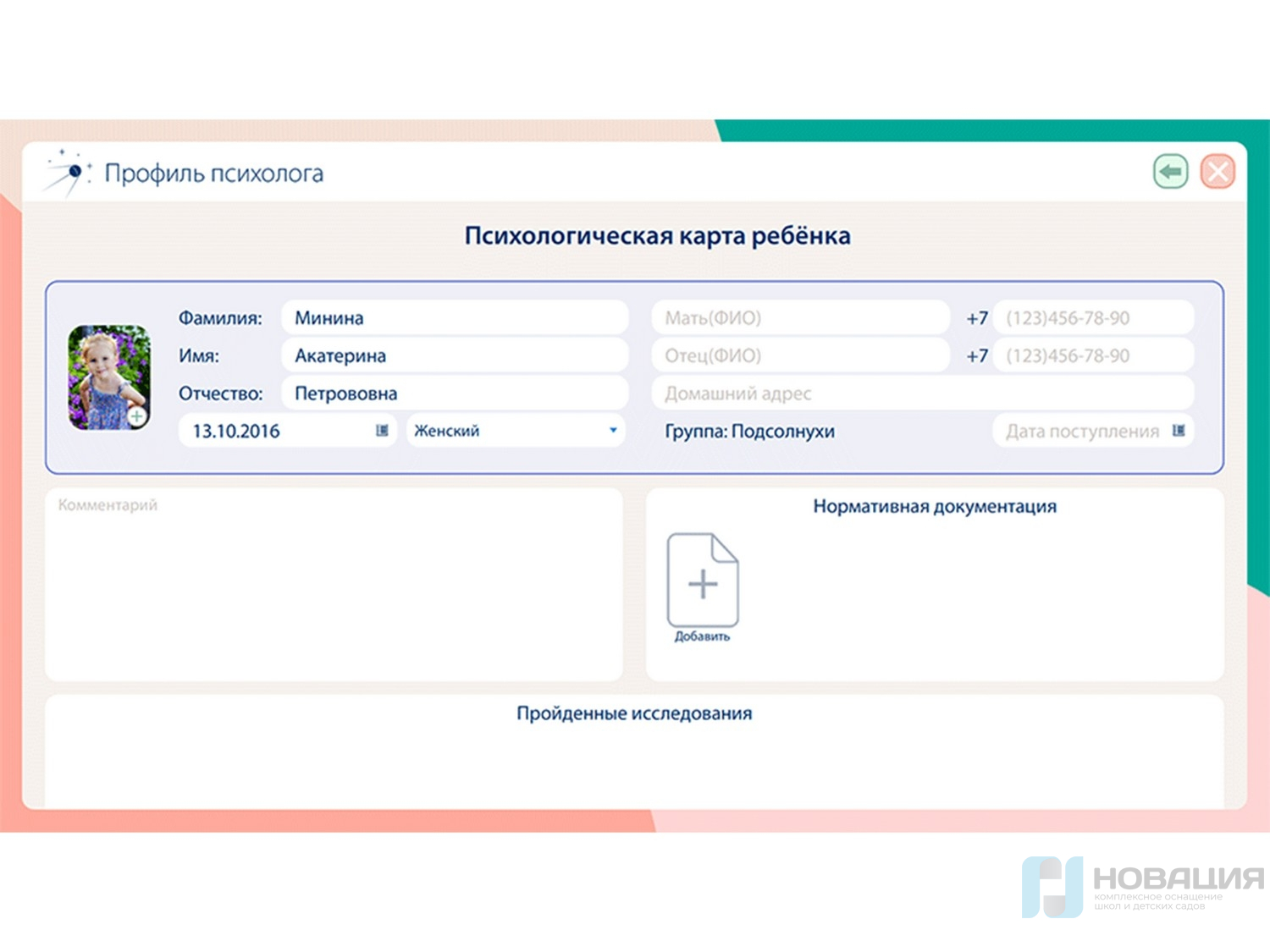Click the Добавить label under document icon

pyautogui.click(x=702, y=636)
